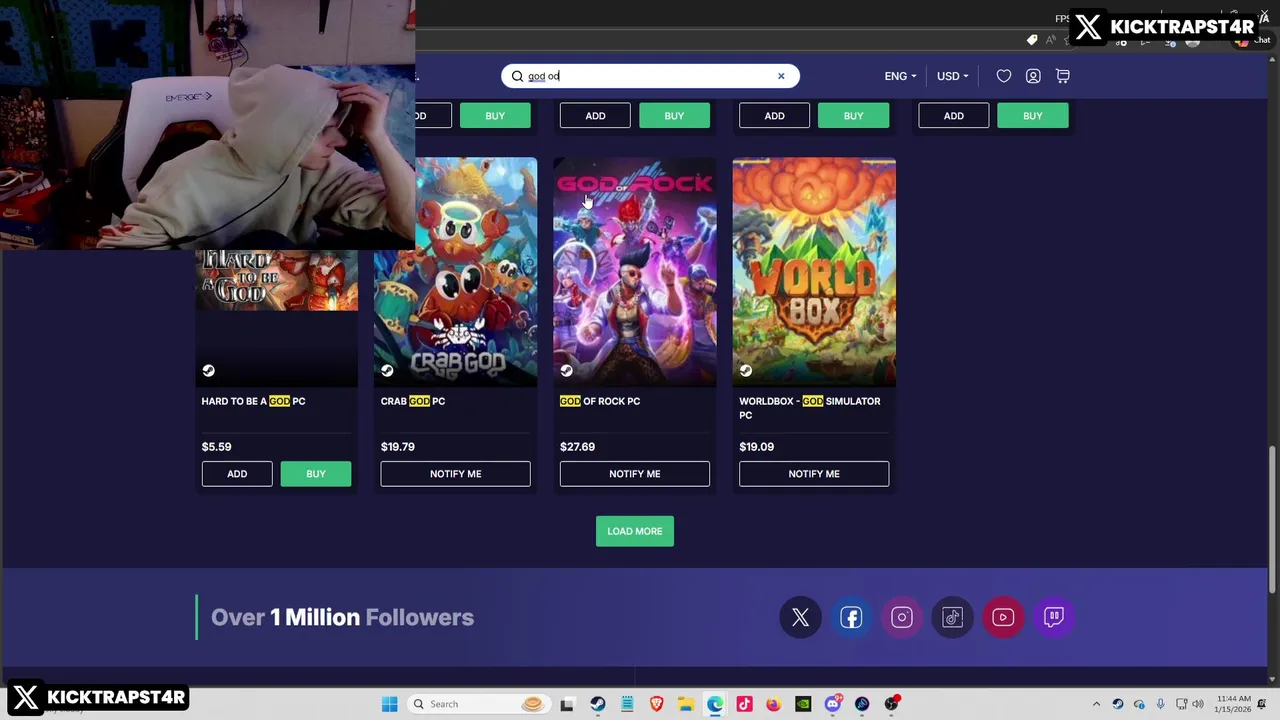The height and width of the screenshot is (720, 1280).
Task: Open OBS Studio from the taskbar
Action: tap(892, 704)
